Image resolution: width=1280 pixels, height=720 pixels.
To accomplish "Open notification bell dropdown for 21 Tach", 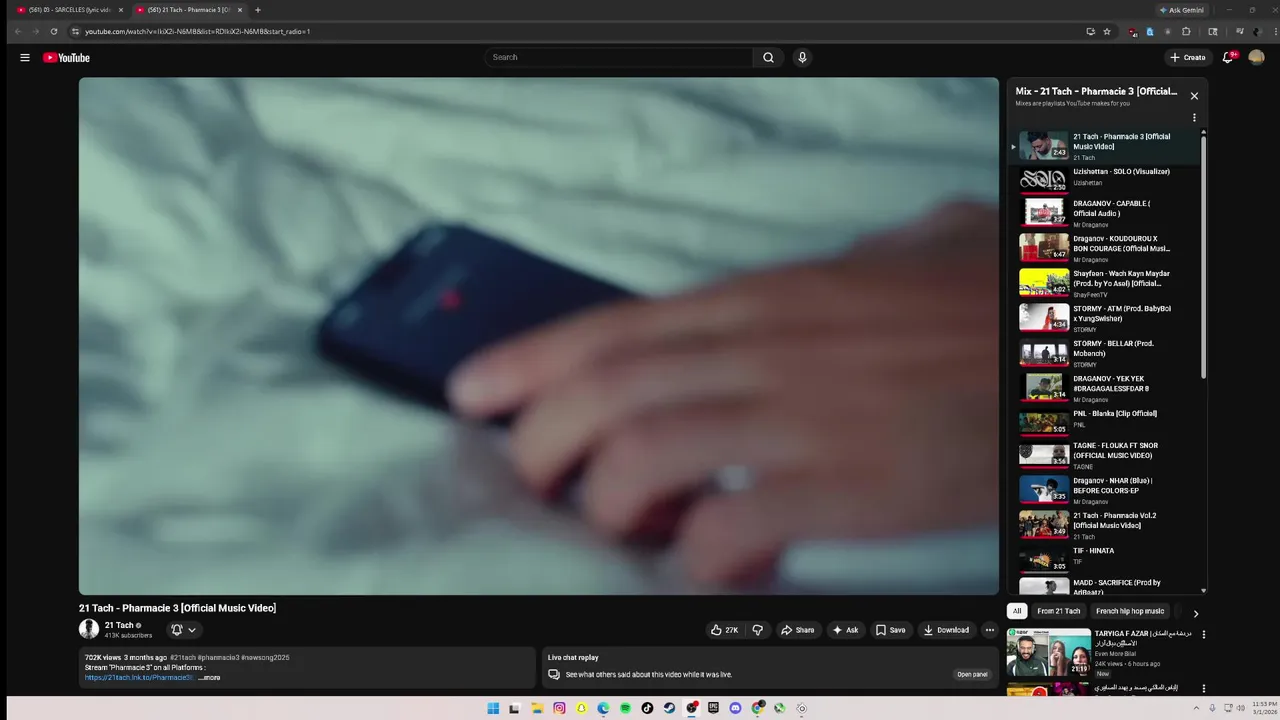I will coord(183,630).
